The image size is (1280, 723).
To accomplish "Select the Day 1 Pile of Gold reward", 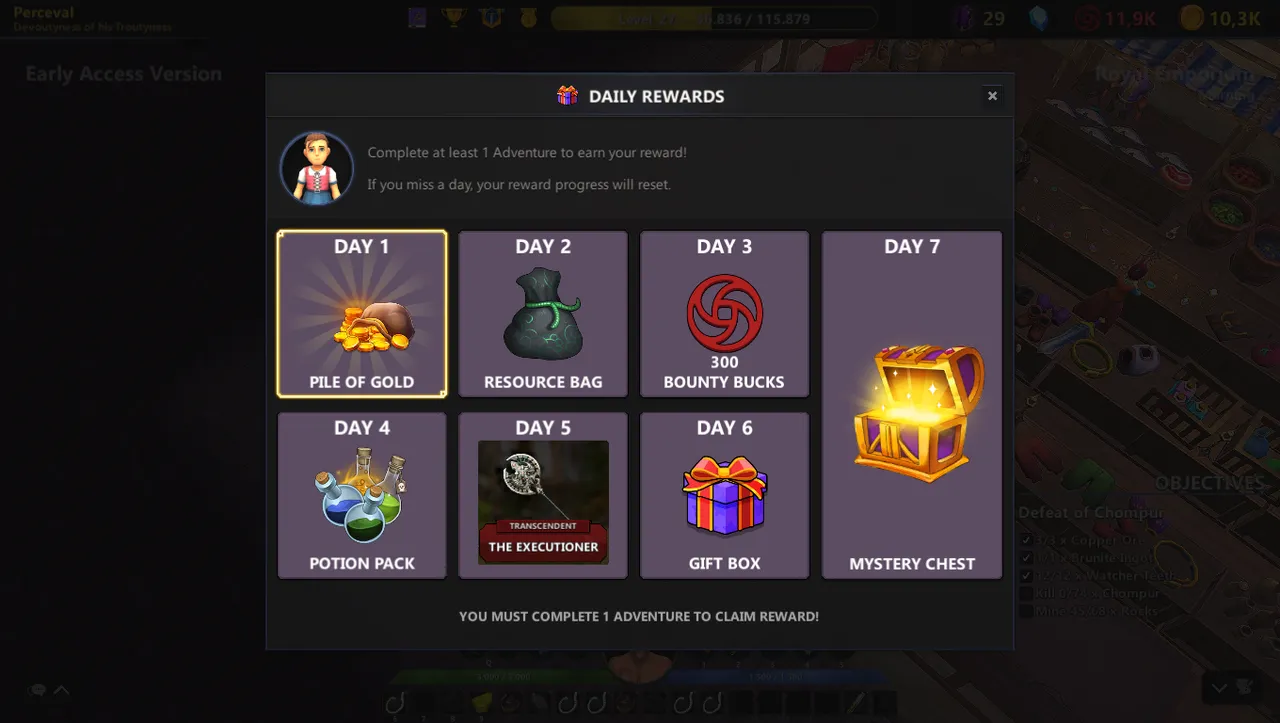I will coord(362,314).
